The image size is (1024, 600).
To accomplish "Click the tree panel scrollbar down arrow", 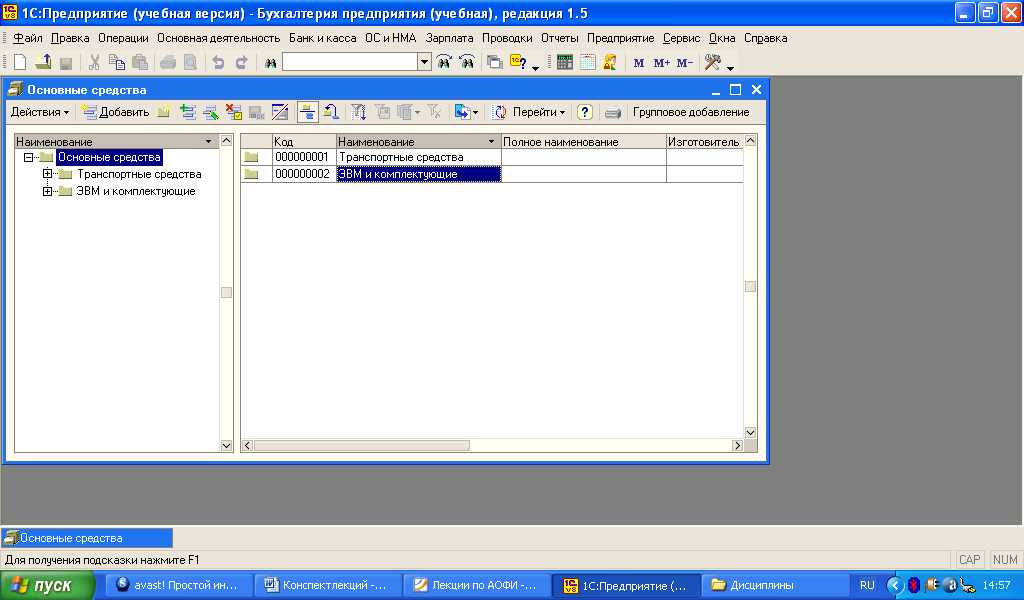I will click(x=226, y=445).
